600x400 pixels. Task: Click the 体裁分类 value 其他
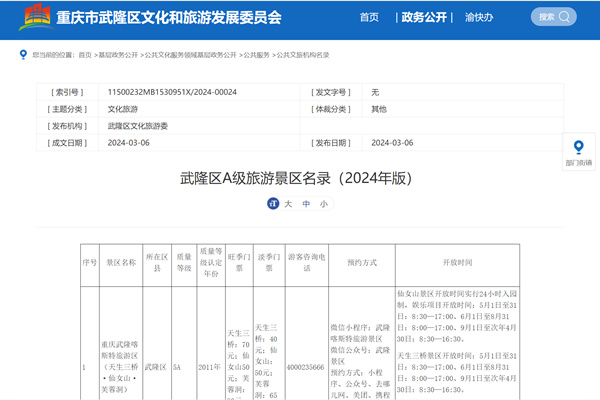pos(379,109)
